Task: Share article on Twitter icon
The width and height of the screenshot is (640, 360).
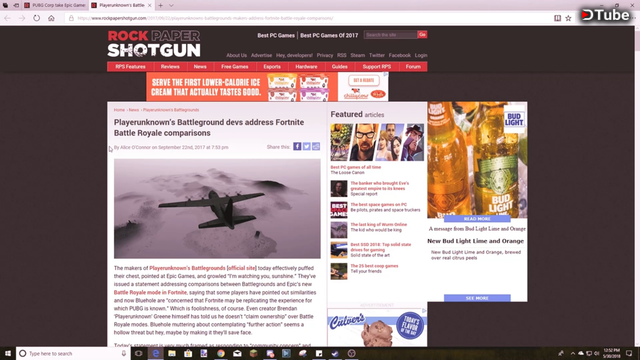Action: (x=307, y=147)
